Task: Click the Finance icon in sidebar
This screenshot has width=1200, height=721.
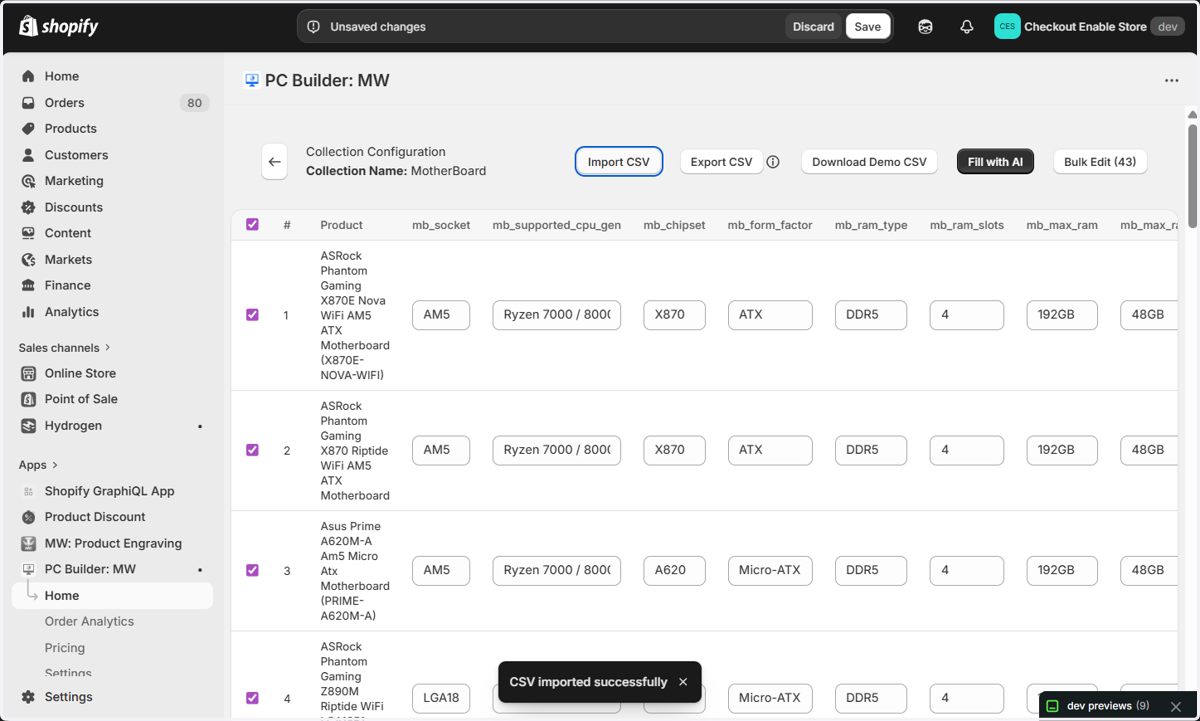Action: pos(28,285)
